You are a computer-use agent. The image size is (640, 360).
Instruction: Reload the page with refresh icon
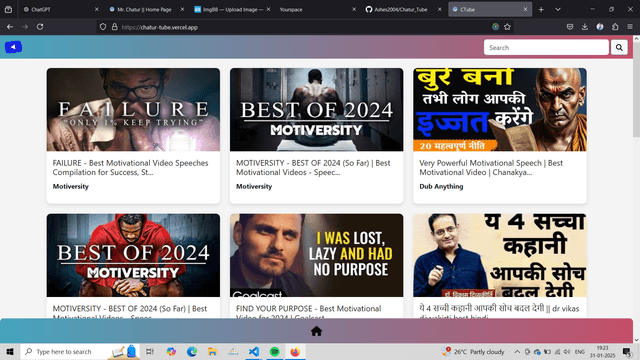pyautogui.click(x=40, y=27)
